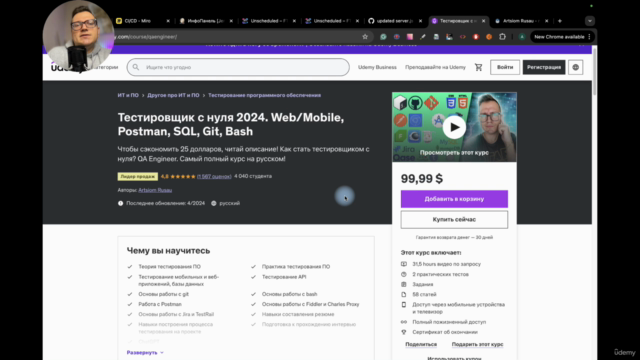The image size is (640, 360).
Task: Click the Лидер продаж badge
Action: (x=138, y=176)
